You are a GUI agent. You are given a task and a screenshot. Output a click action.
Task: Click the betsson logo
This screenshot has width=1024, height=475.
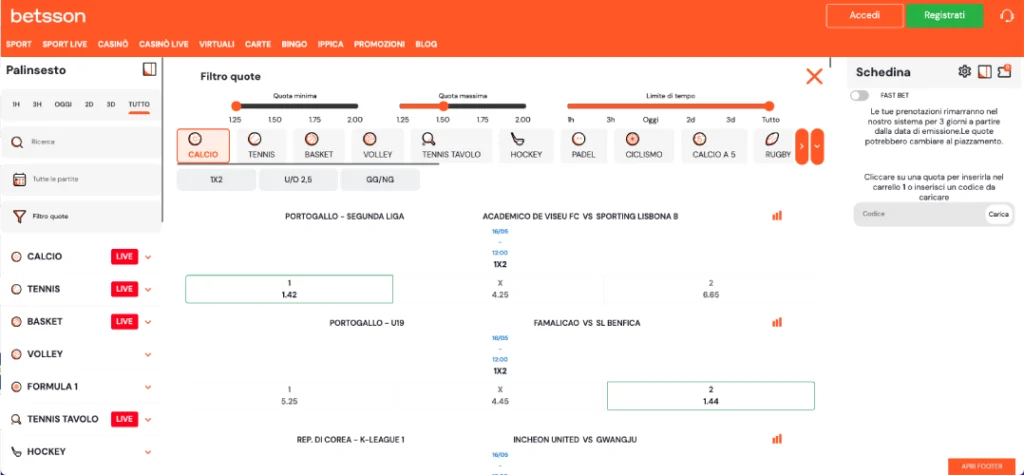click(x=48, y=16)
